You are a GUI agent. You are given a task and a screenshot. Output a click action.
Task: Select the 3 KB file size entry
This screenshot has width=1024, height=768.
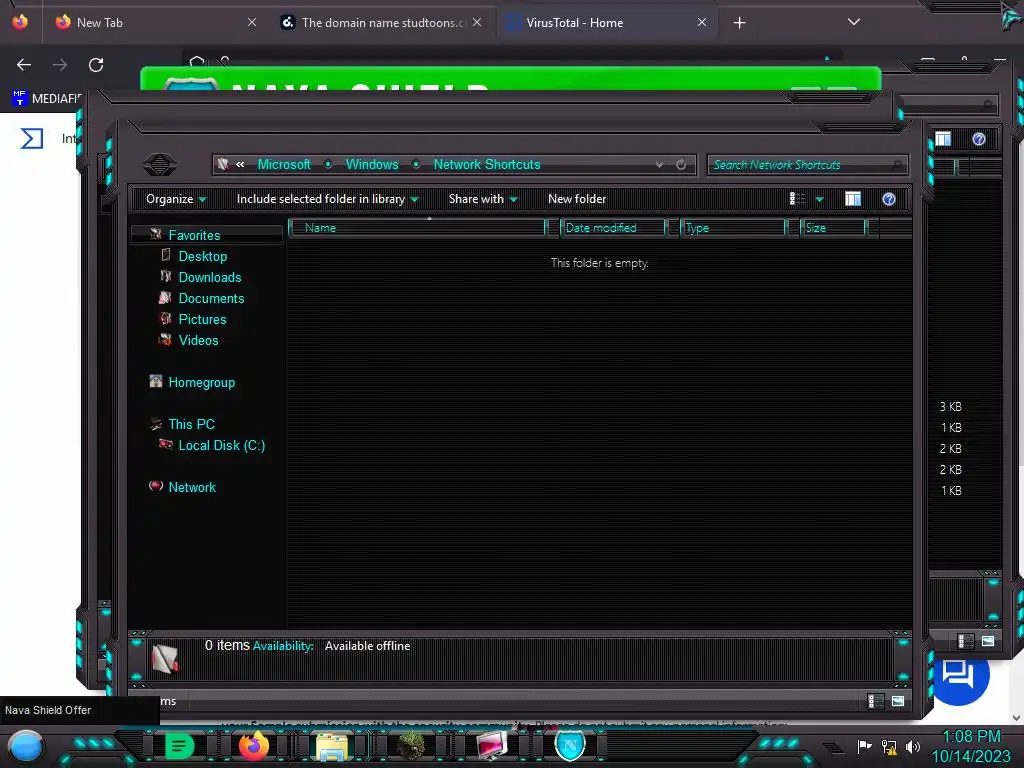coord(951,407)
